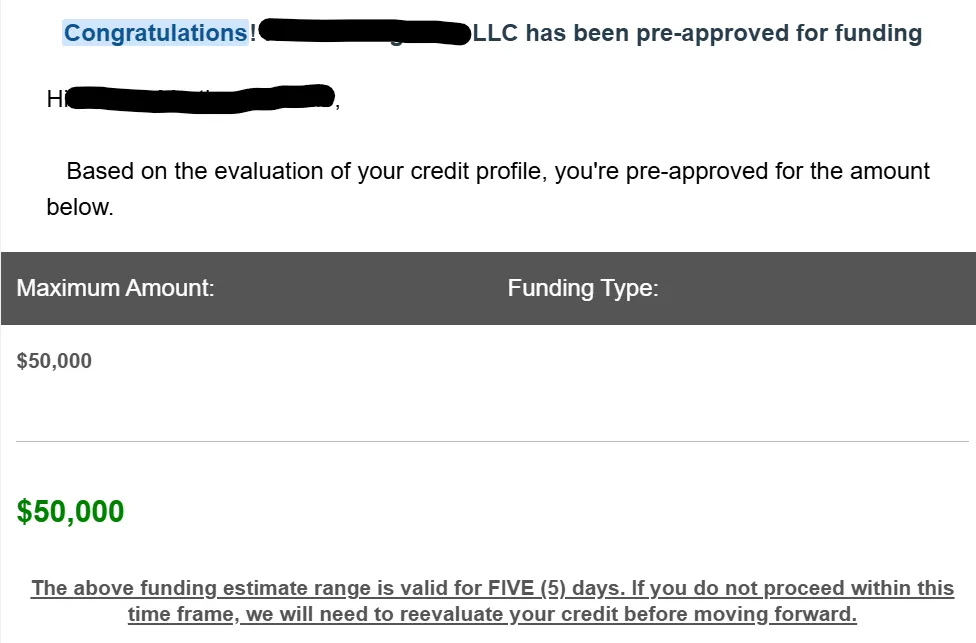Screen dimensions: 976x643
Task: Click the horizontal divider line under the table
Action: click(492, 441)
